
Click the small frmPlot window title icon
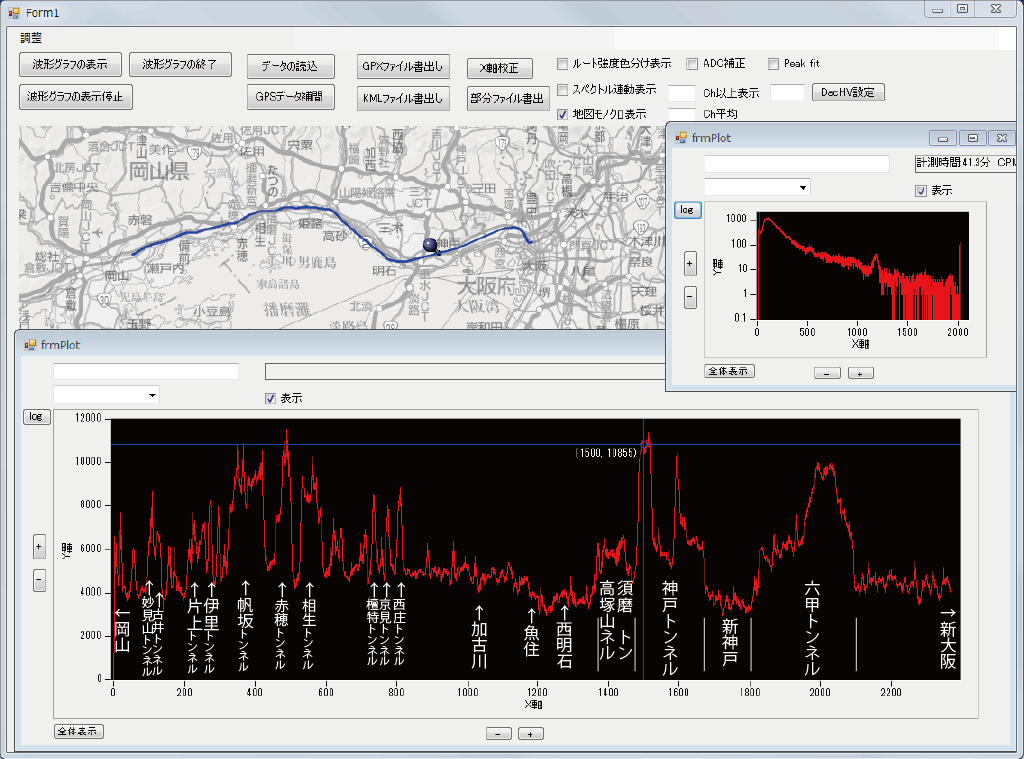(681, 137)
